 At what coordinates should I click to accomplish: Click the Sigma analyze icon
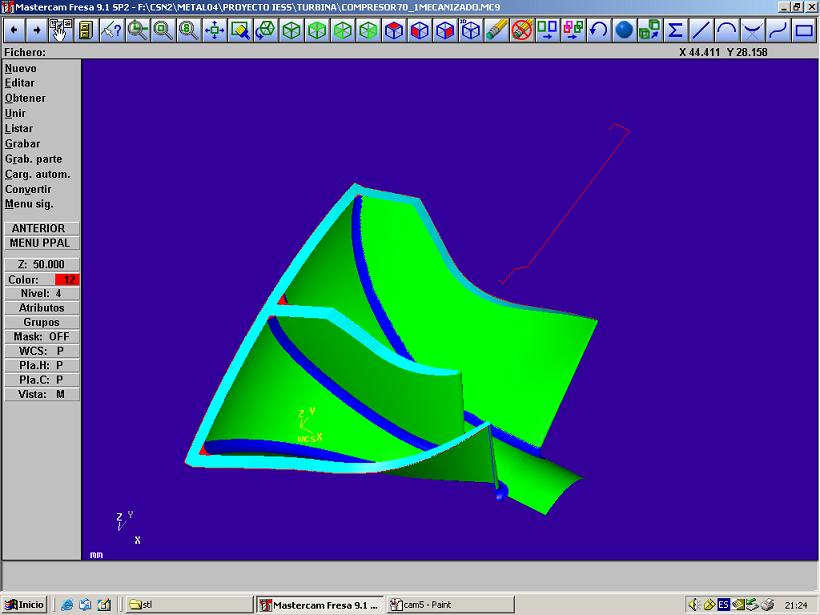point(676,30)
